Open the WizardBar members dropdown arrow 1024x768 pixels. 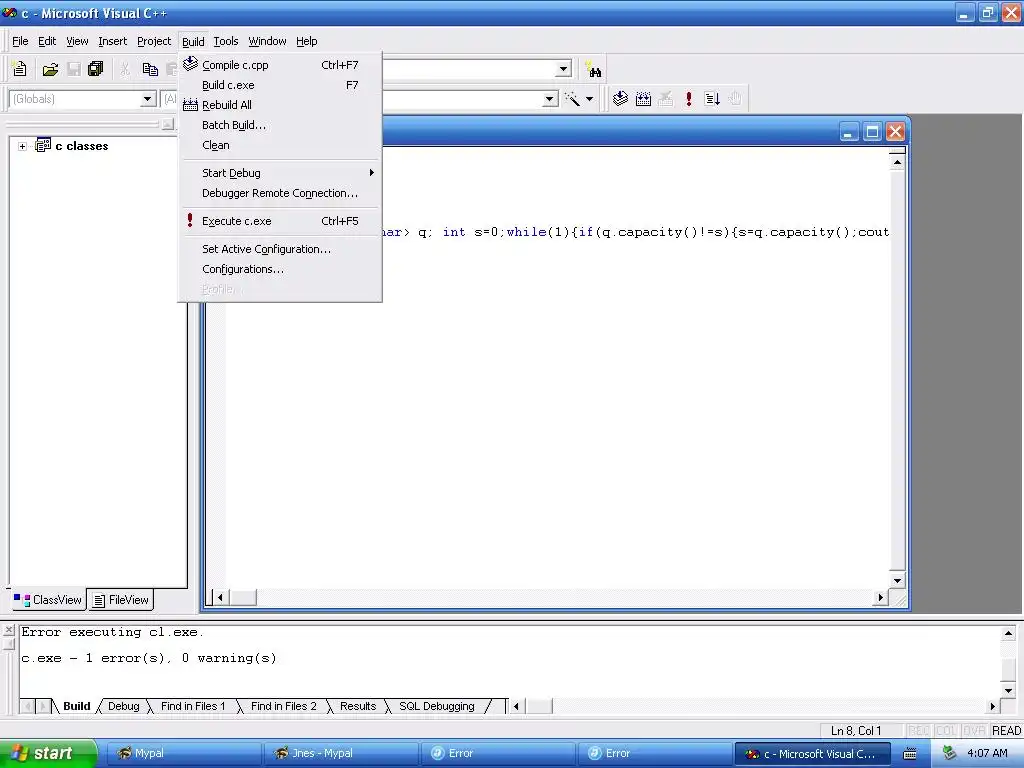[550, 99]
